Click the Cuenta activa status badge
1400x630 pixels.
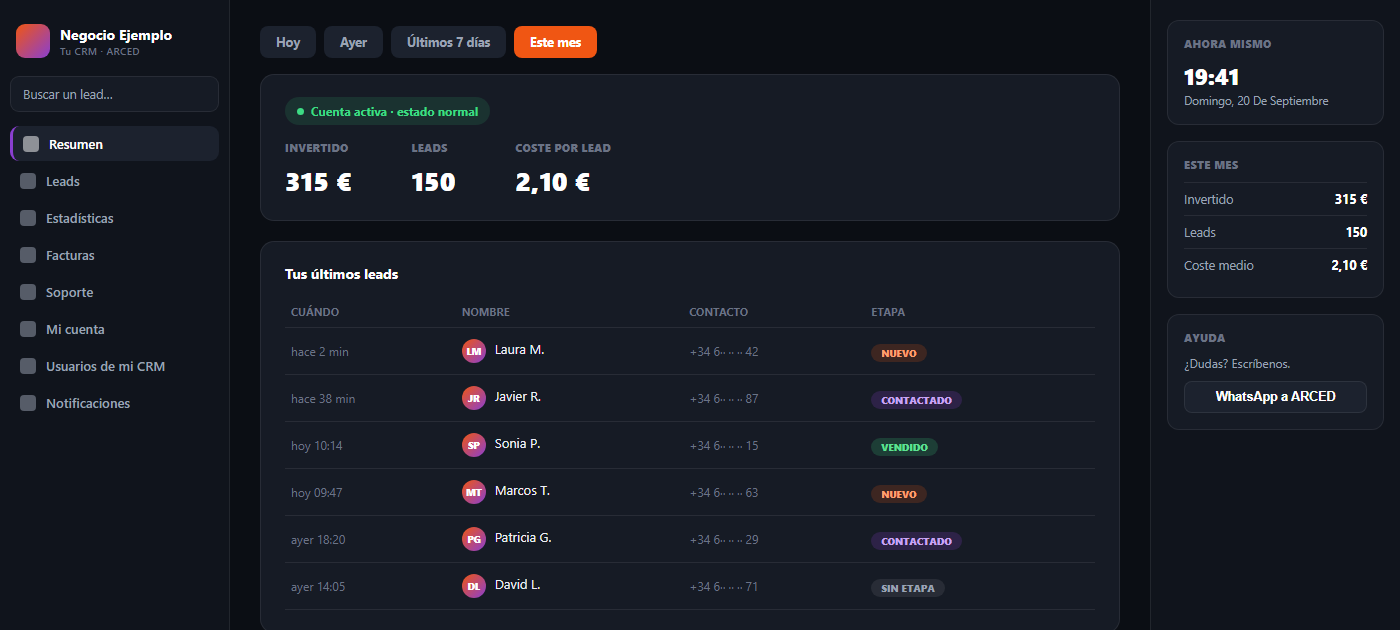point(387,111)
